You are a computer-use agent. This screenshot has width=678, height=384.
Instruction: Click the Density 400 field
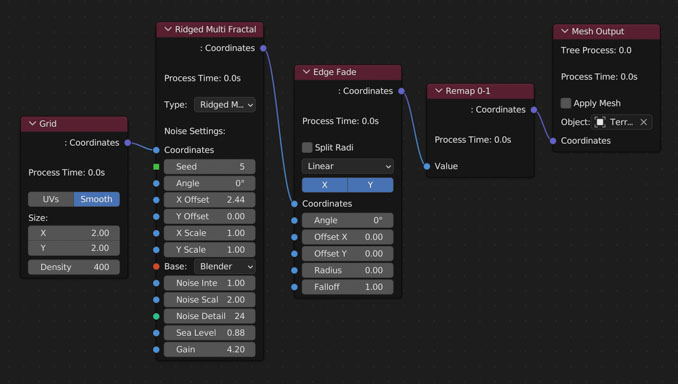coord(74,267)
